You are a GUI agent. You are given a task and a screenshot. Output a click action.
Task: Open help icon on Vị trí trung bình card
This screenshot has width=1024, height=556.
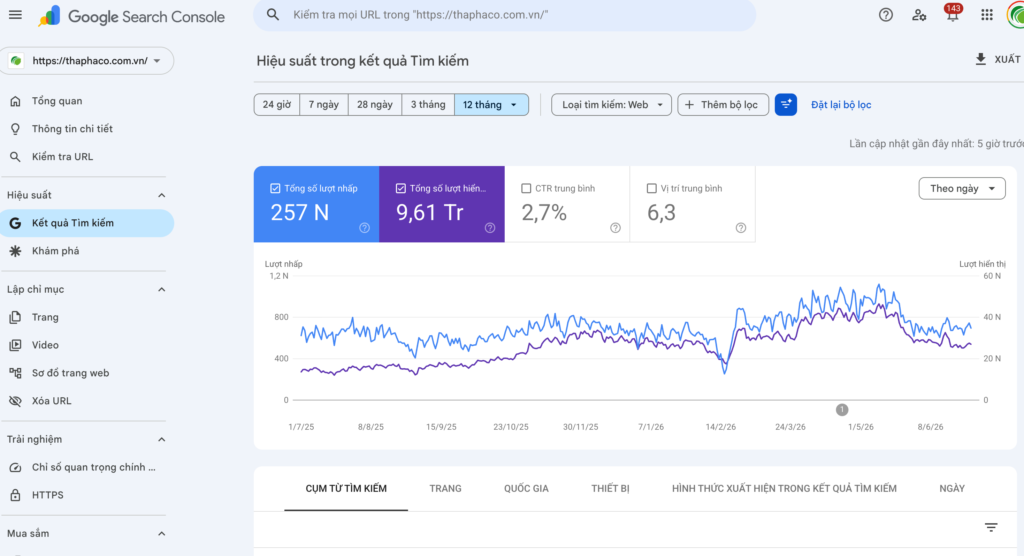[x=741, y=228]
